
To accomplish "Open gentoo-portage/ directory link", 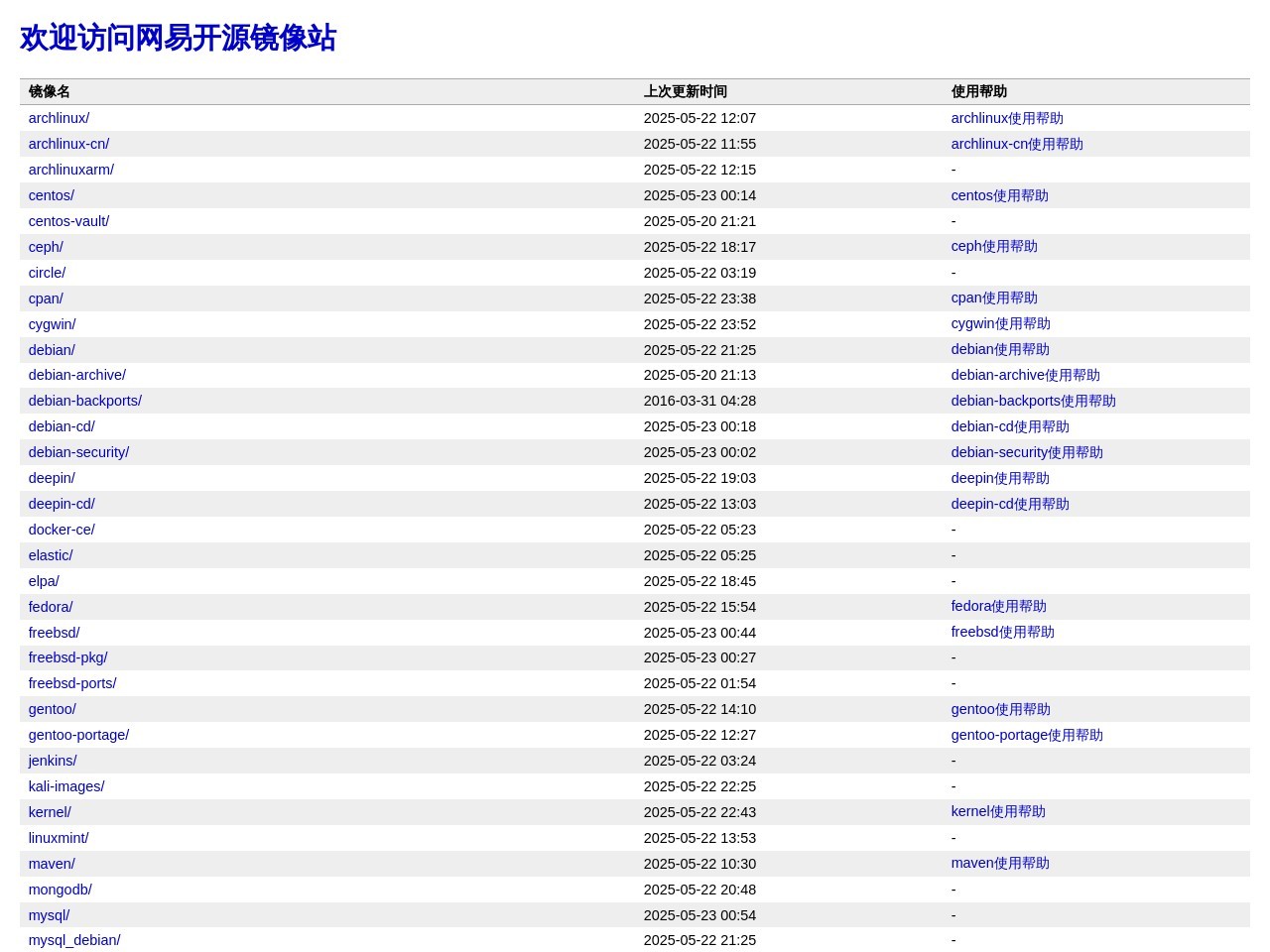I will tap(78, 735).
